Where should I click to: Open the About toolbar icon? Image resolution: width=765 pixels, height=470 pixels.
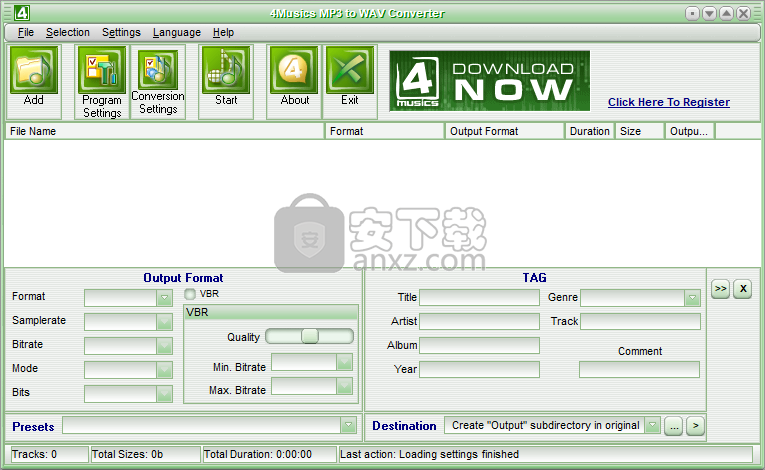(294, 70)
